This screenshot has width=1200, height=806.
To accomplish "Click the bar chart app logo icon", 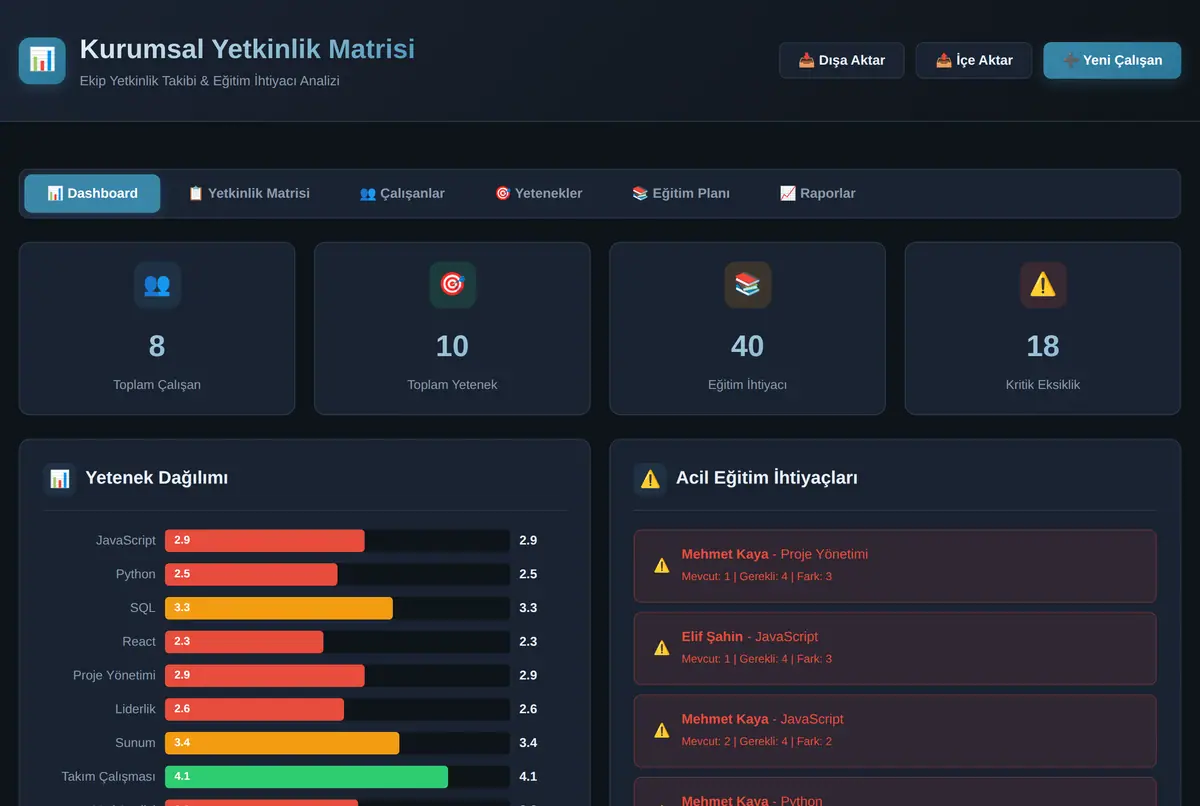I will [42, 61].
